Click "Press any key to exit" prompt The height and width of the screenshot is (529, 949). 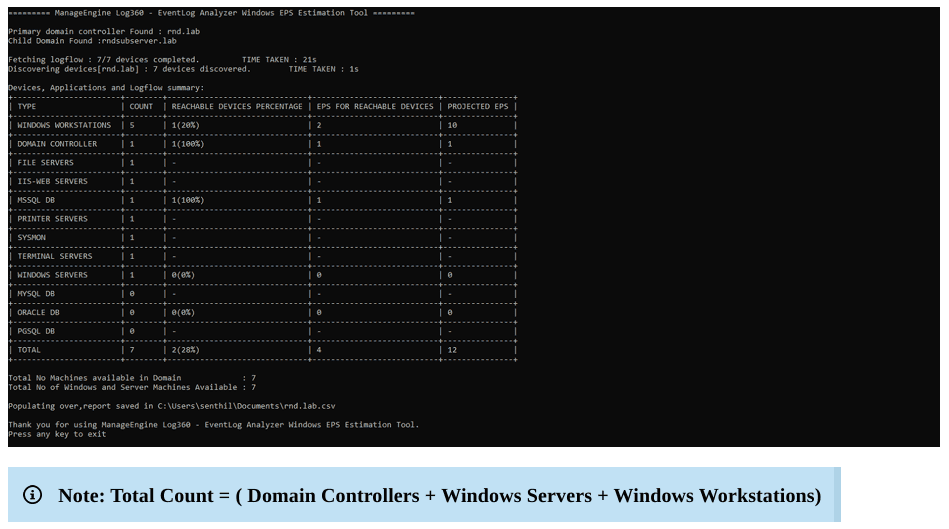coord(57,434)
